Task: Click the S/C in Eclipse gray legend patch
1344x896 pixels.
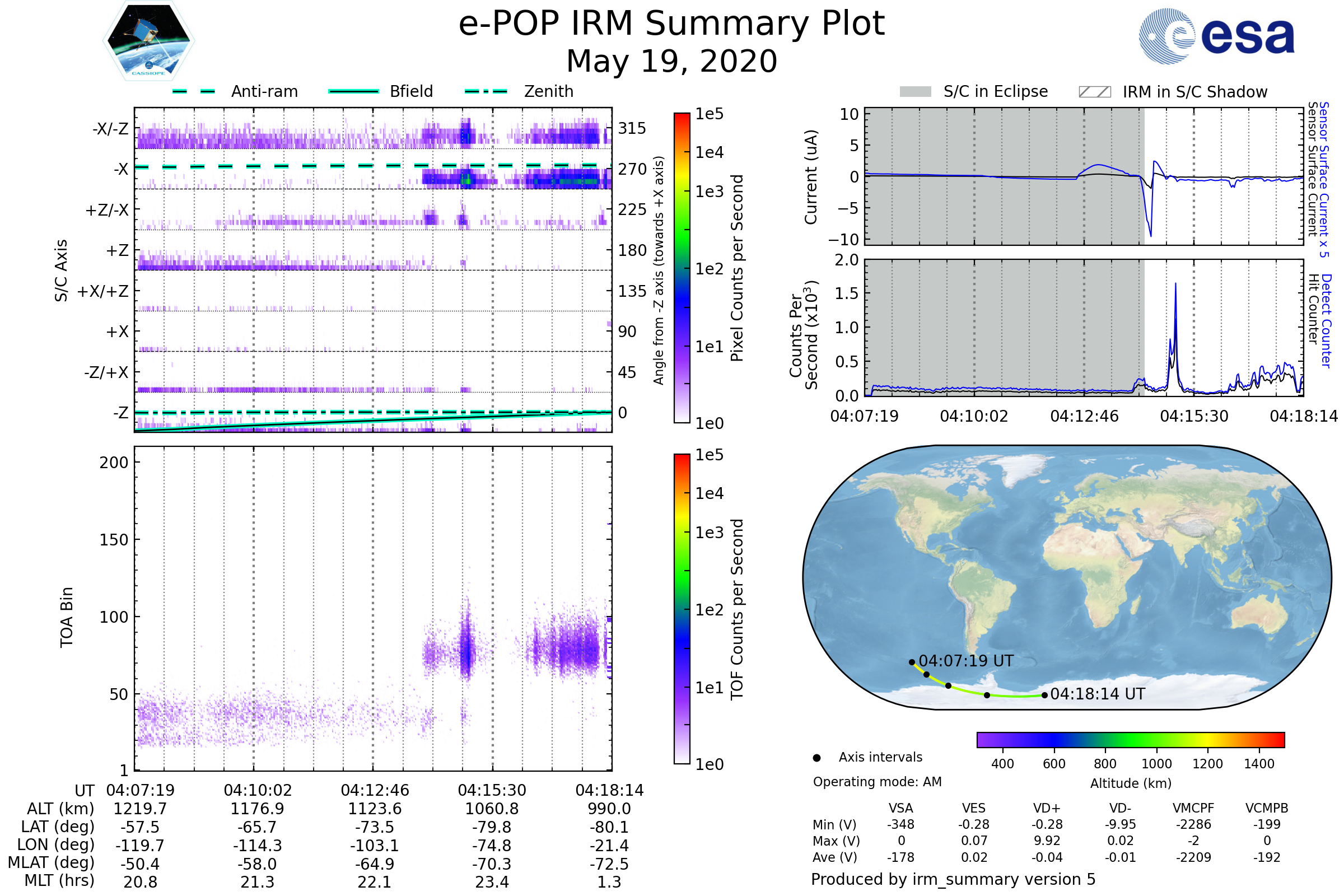Action: [x=915, y=92]
